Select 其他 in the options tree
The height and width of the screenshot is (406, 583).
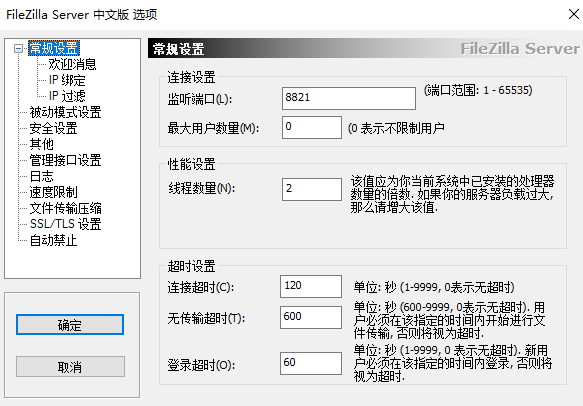41,144
